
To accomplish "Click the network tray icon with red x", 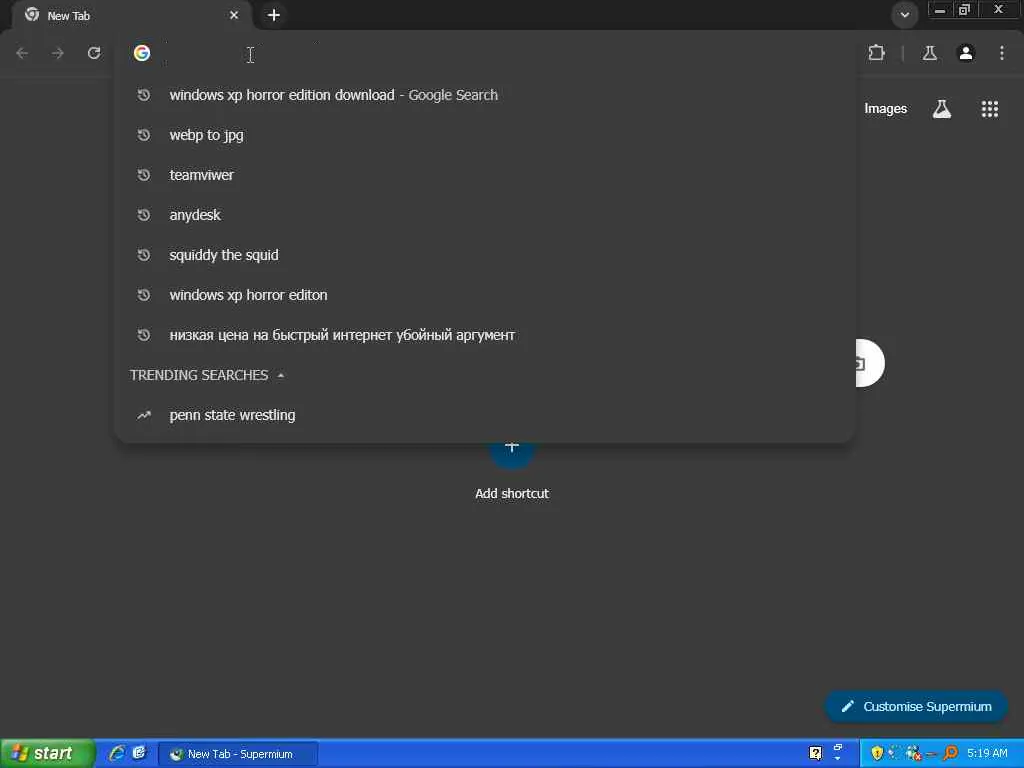I will click(914, 754).
